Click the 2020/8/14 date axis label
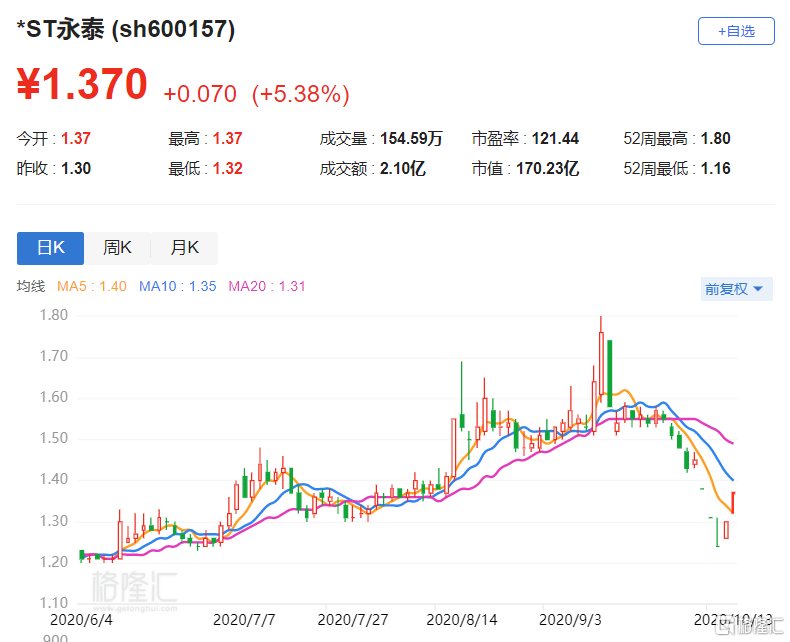790x642 pixels. point(462,619)
